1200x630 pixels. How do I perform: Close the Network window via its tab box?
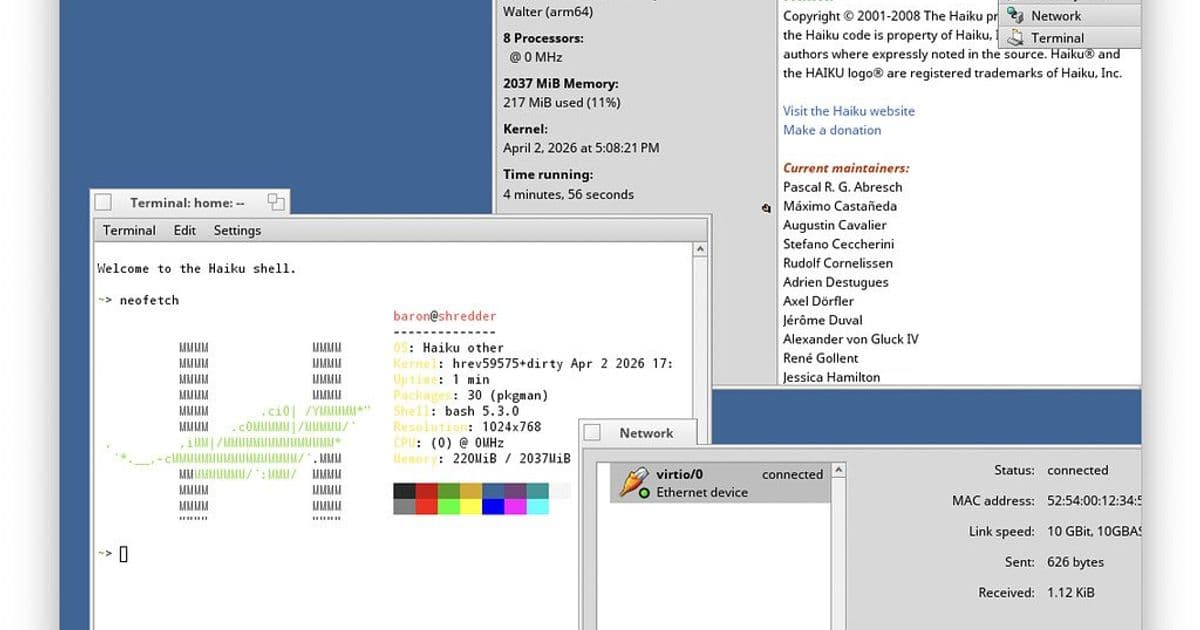(x=592, y=433)
